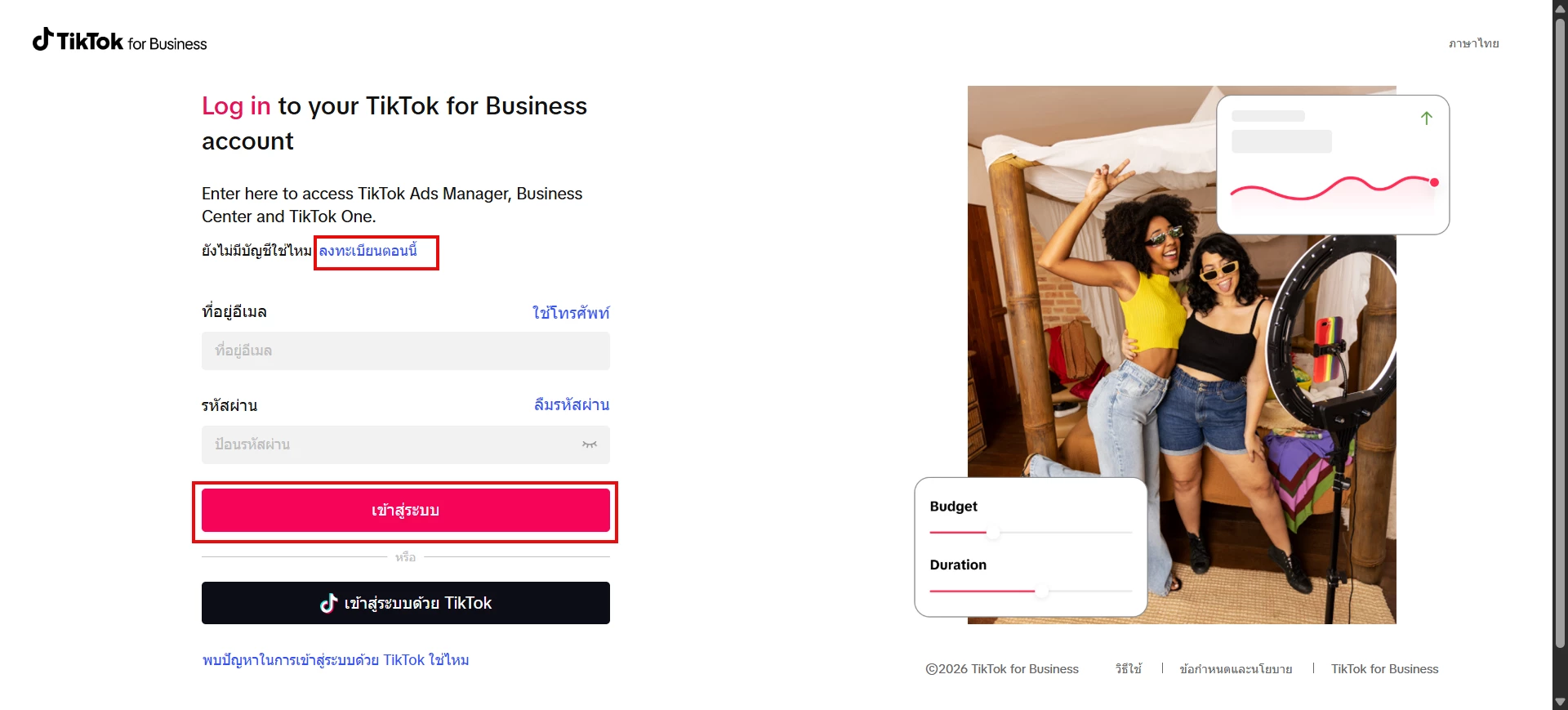1568x710 pixels.
Task: Switch to phone login via ใช้โทรศัพท์
Action: click(x=570, y=313)
